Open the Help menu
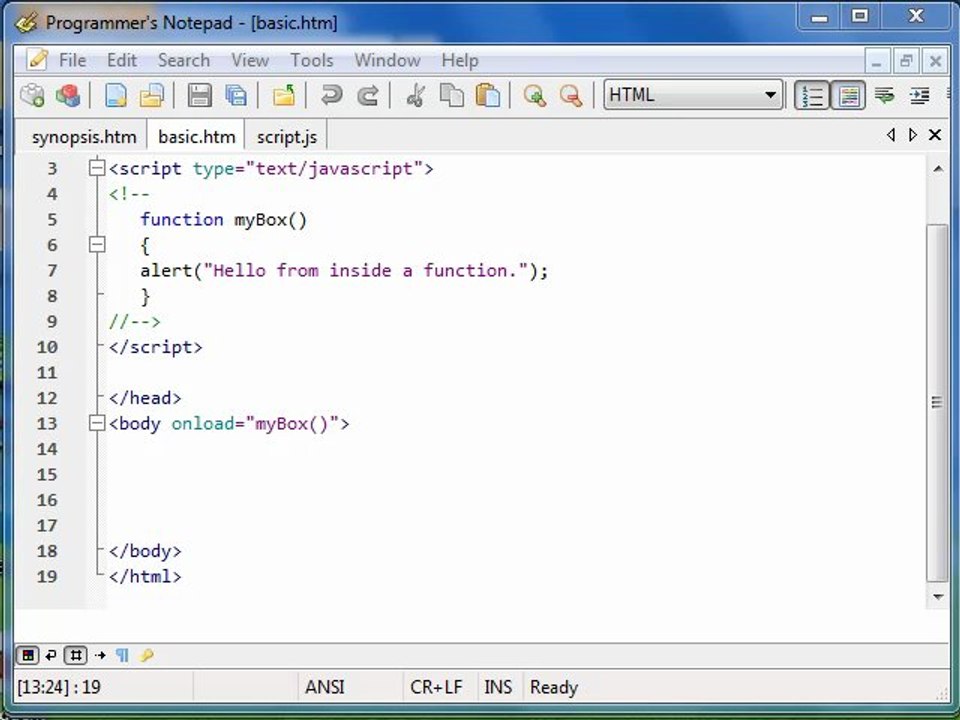Image resolution: width=960 pixels, height=720 pixels. coord(460,60)
